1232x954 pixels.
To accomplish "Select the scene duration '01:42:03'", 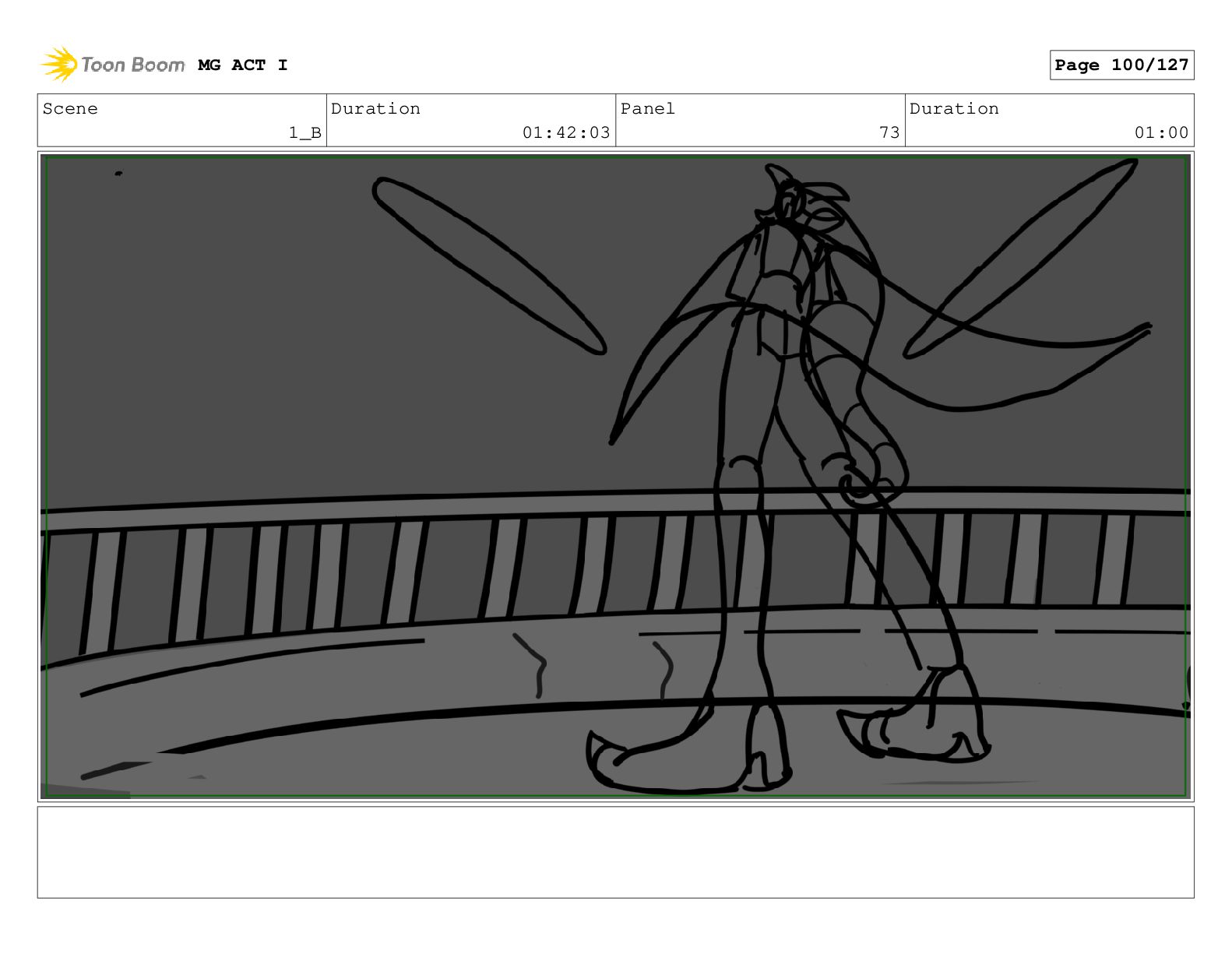I will click(566, 133).
